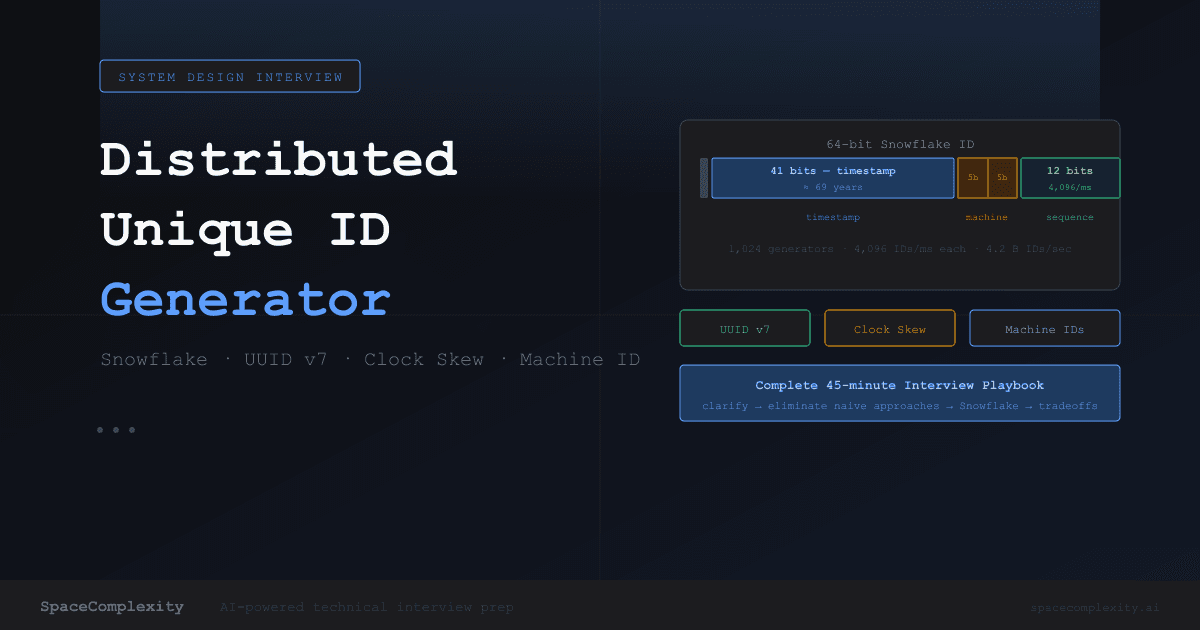Image resolution: width=1200 pixels, height=630 pixels.
Task: Click the orange 'machine' label
Action: (x=987, y=217)
